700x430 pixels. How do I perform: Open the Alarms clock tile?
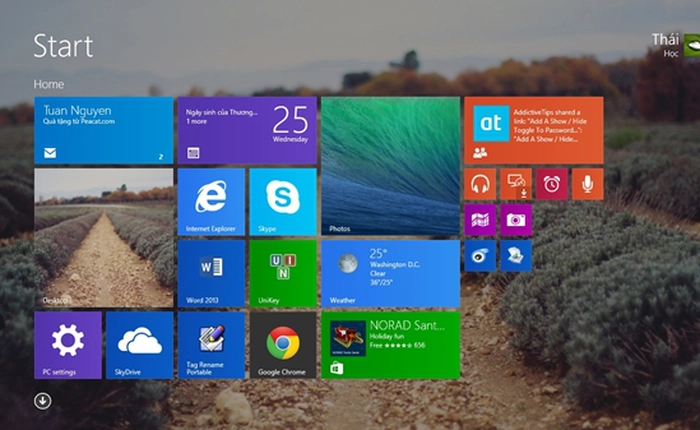552,184
